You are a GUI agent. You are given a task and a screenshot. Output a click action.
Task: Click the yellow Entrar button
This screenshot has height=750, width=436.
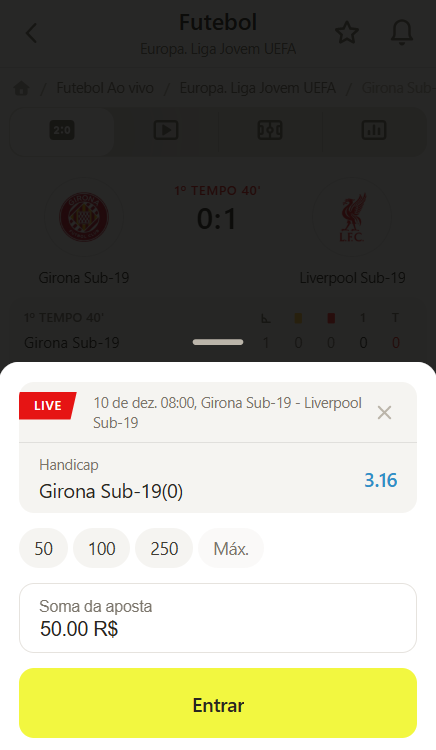(218, 703)
